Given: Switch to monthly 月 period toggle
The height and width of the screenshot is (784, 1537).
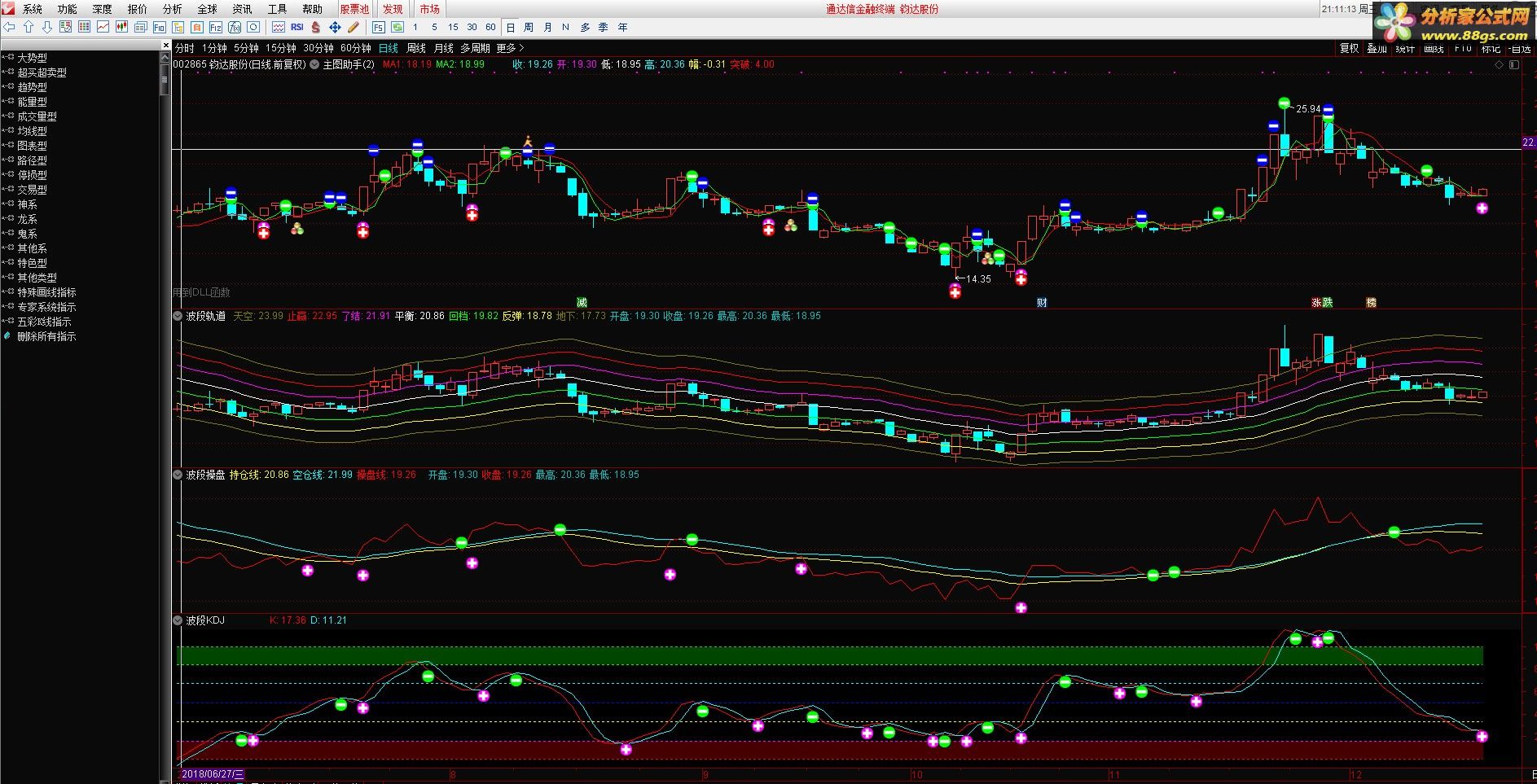Looking at the screenshot, I should [x=547, y=27].
